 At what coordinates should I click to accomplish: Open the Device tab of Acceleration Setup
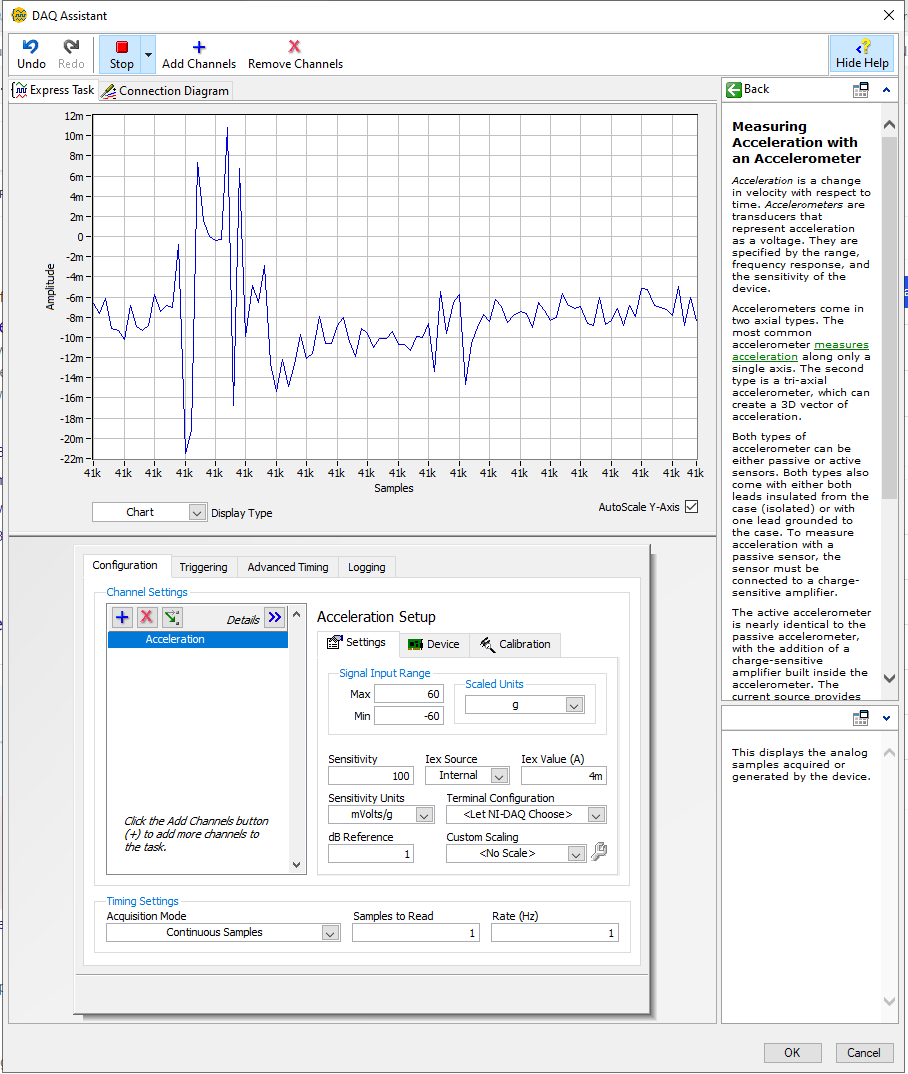pos(434,645)
